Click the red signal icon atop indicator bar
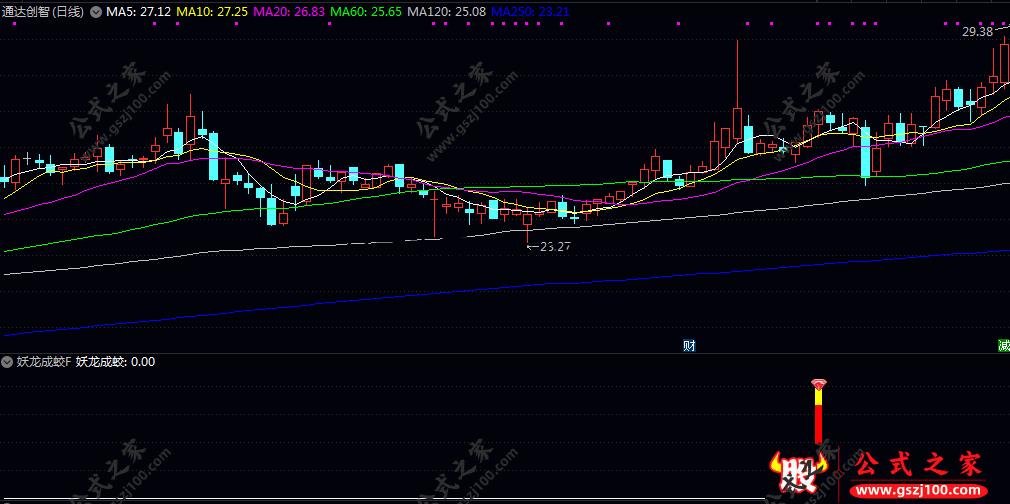The height and width of the screenshot is (504, 1010). click(818, 385)
